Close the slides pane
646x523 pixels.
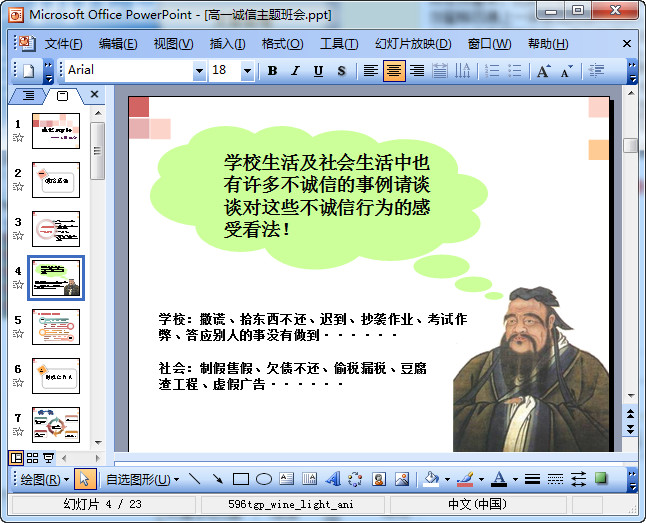click(94, 94)
